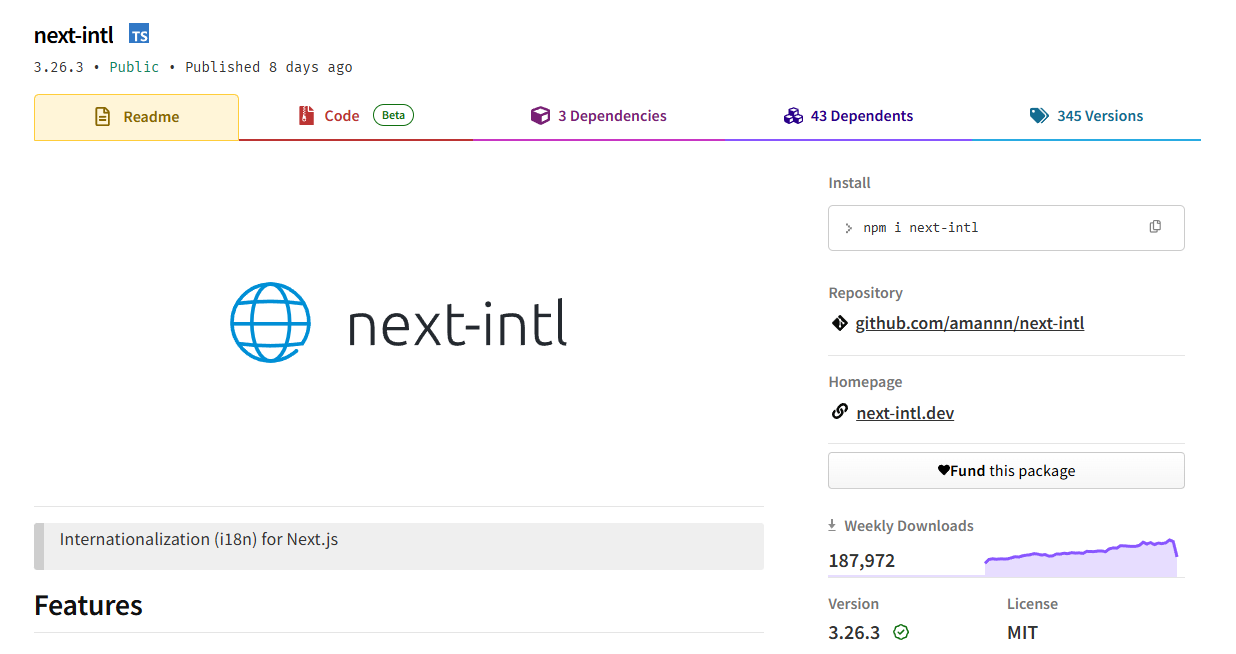
Task: Click the git repository diamond icon
Action: point(839,323)
